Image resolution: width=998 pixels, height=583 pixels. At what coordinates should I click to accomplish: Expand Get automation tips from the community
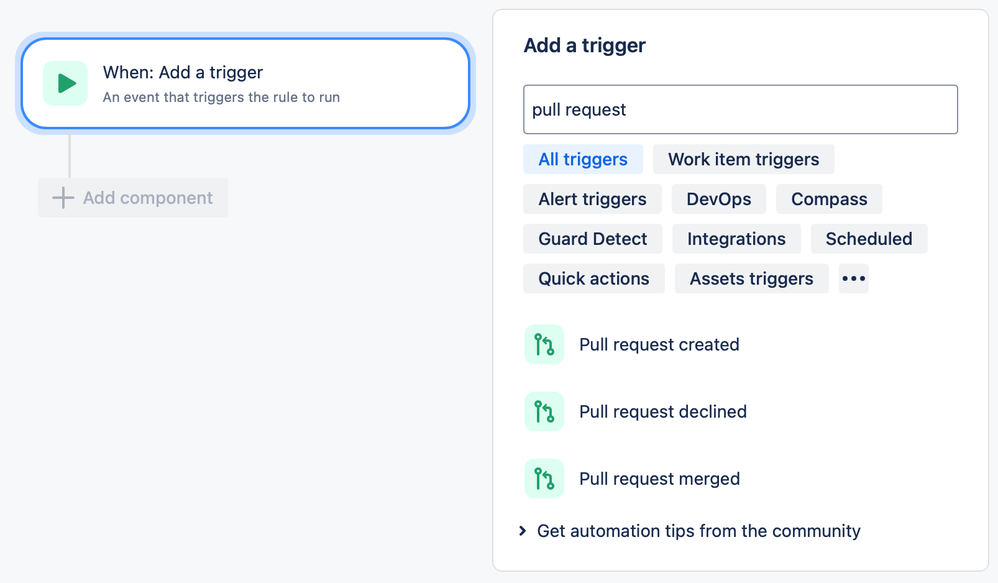(690, 531)
